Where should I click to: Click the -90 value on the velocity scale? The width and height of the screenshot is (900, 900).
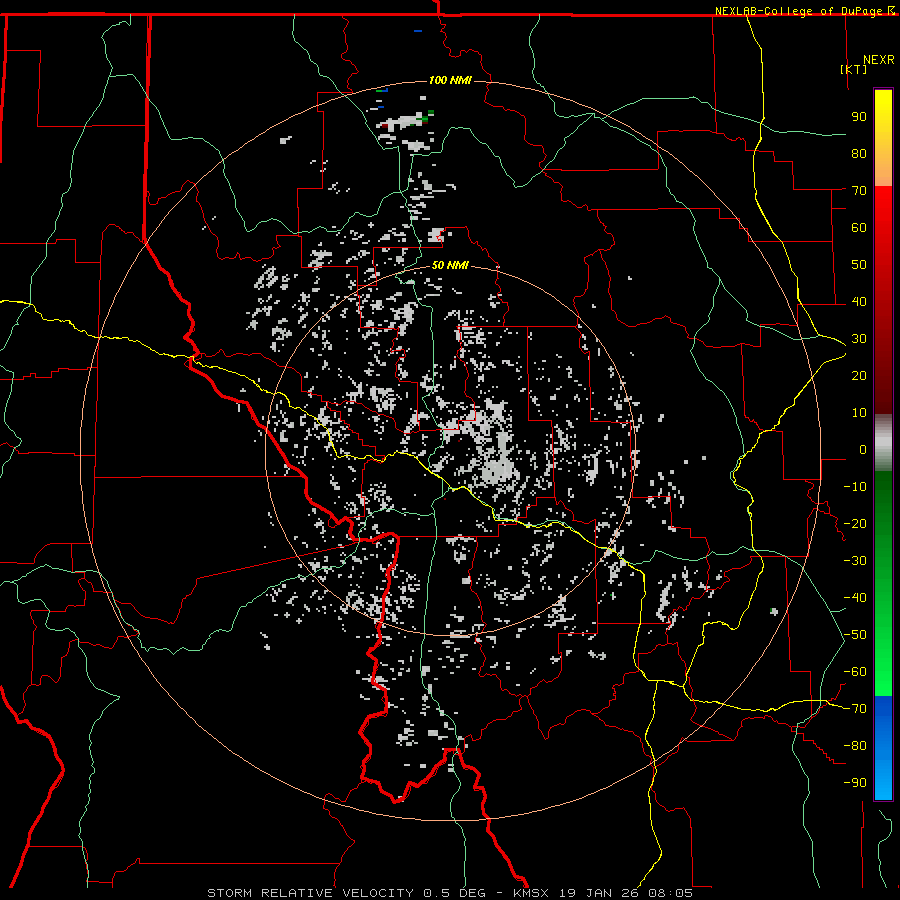pos(855,783)
